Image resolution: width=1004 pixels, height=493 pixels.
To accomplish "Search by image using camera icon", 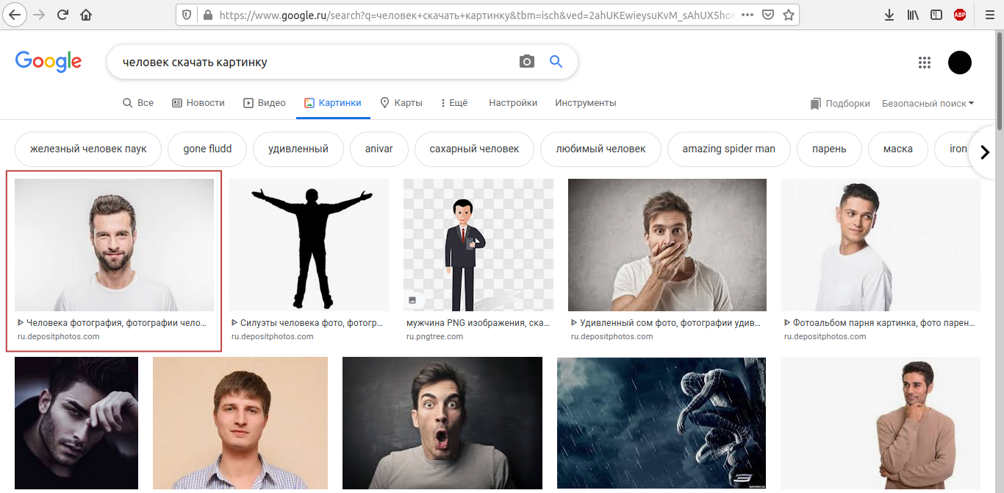I will 526,61.
